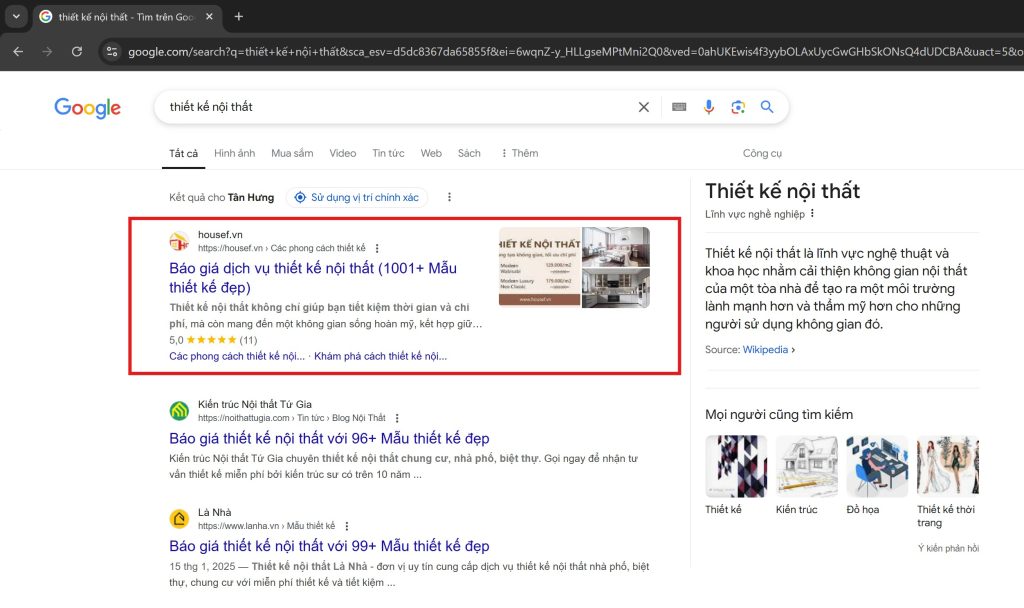Open three-dot menu for lanha.vn result
Viewport: 1024px width, 608px height.
pyautogui.click(x=347, y=526)
